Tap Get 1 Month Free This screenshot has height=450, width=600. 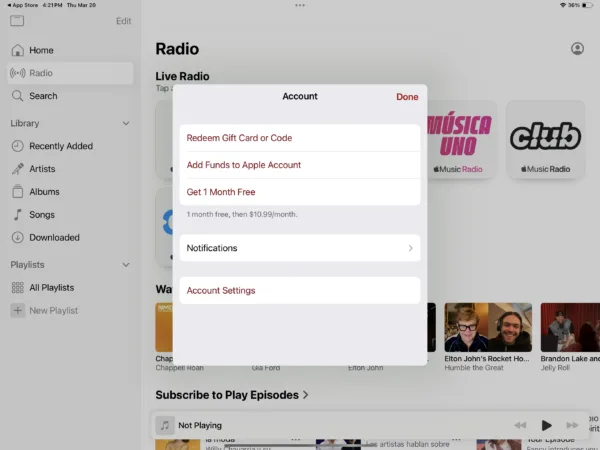(x=300, y=192)
